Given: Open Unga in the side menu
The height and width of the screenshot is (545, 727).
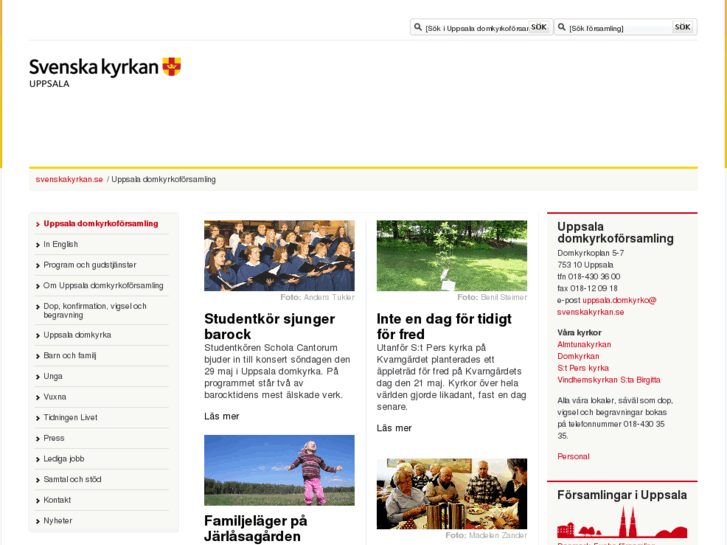Looking at the screenshot, I should click(x=53, y=376).
